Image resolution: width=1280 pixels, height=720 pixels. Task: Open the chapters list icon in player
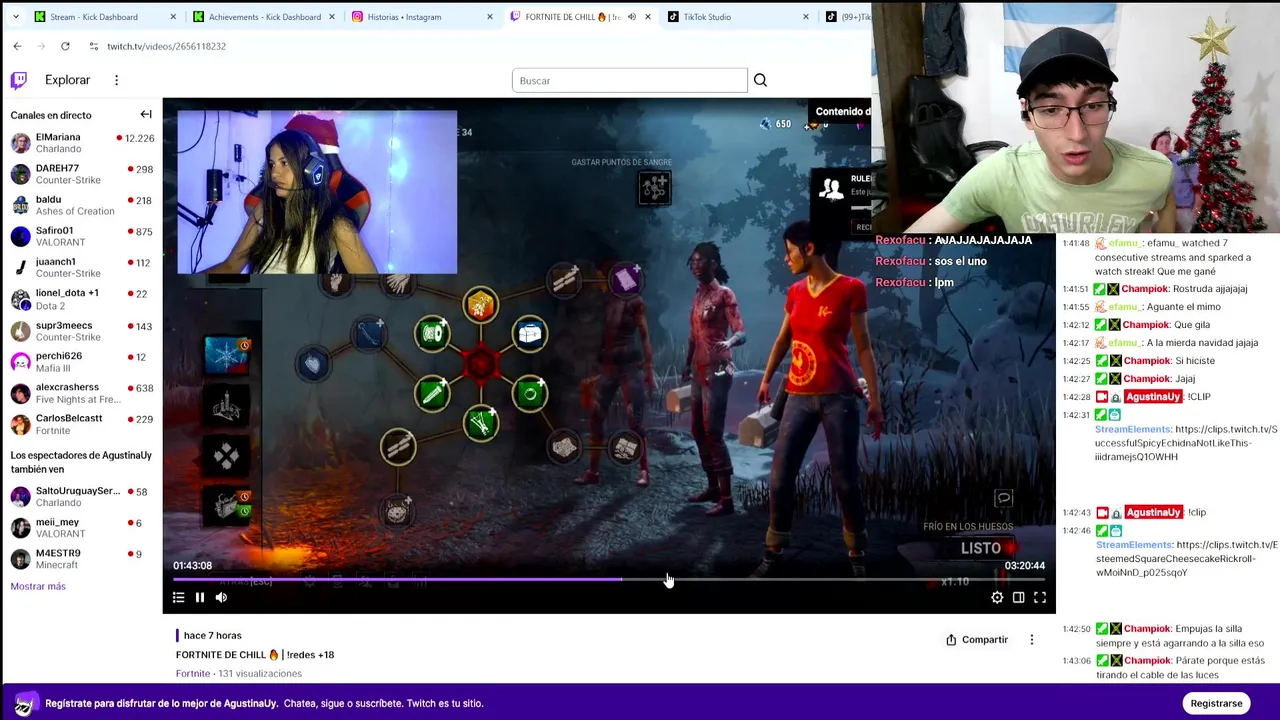pyautogui.click(x=178, y=597)
